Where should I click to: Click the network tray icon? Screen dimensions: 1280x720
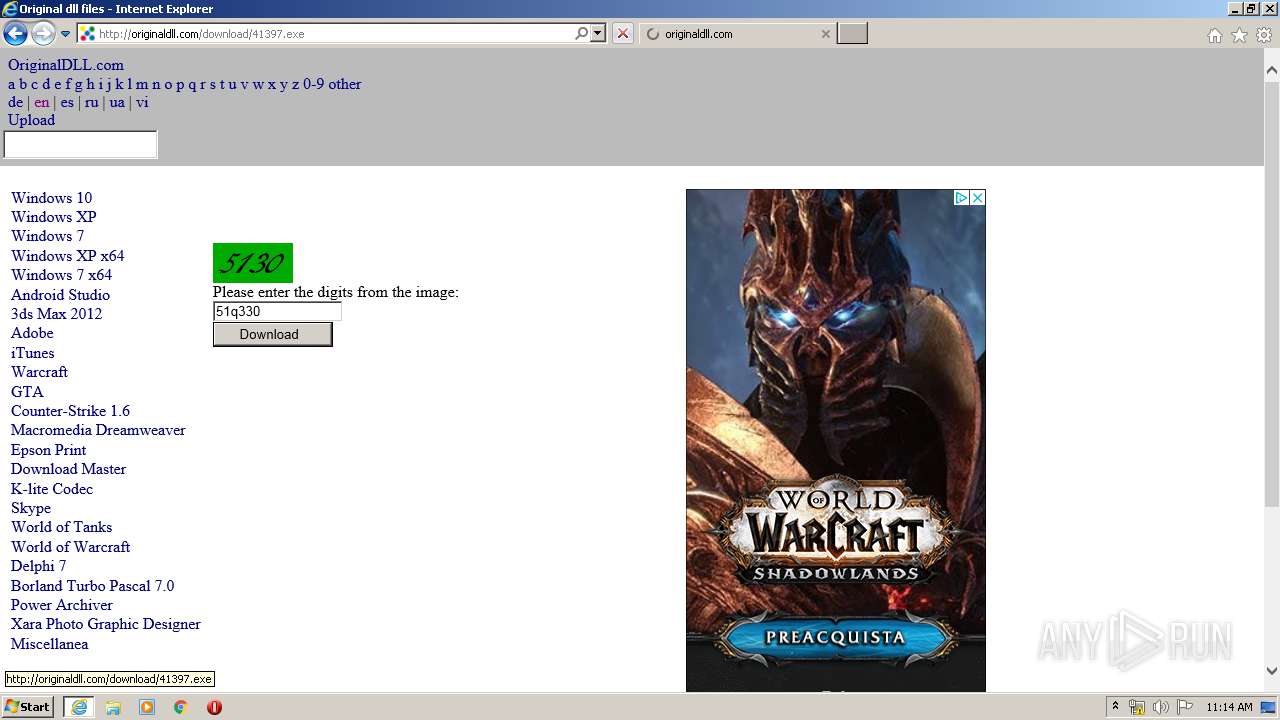(1137, 707)
